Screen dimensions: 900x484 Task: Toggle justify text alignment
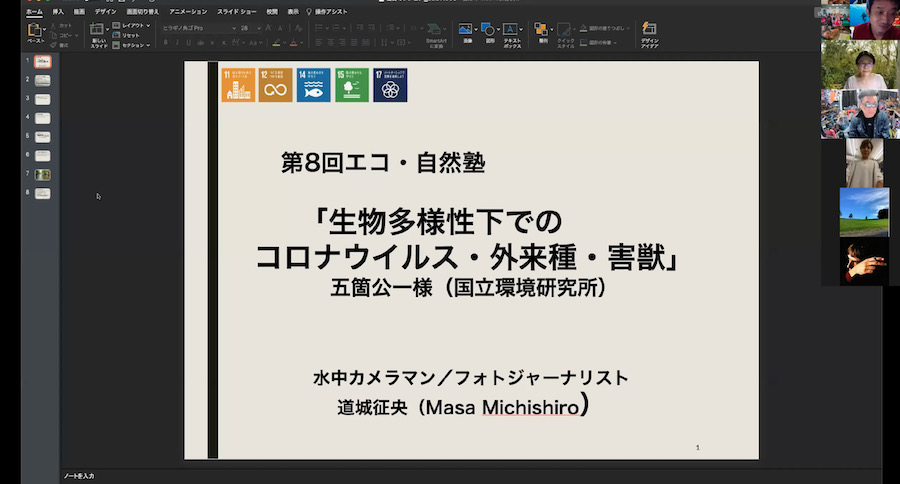click(354, 42)
